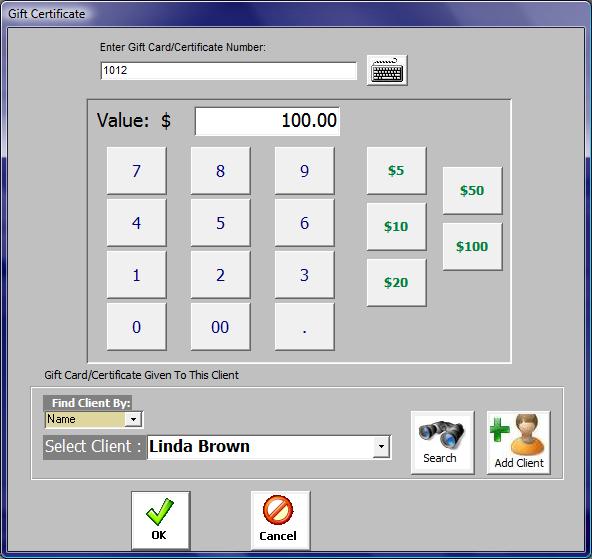Click the binoculars Search icon

[x=442, y=442]
